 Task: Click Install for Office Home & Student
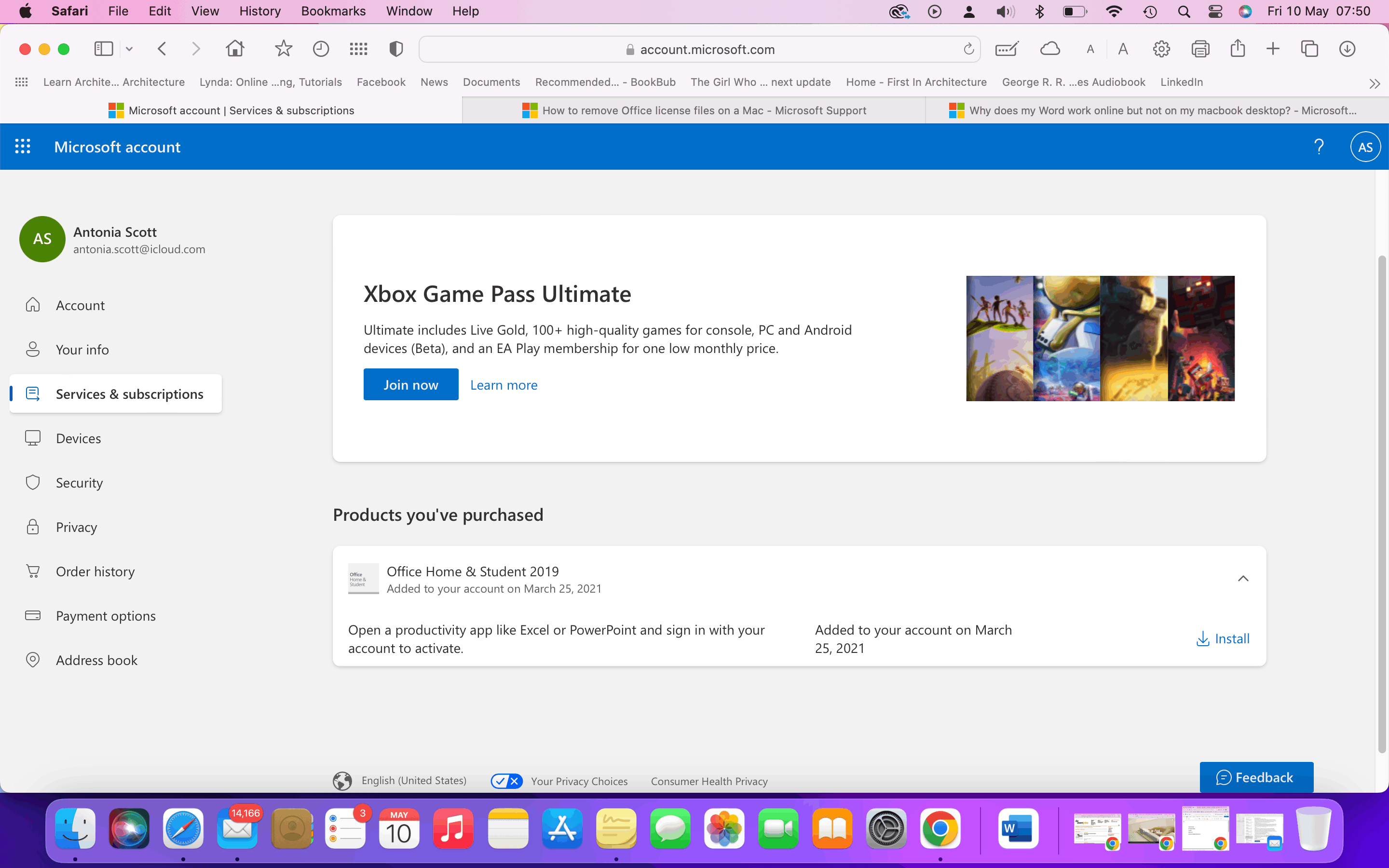tap(1223, 638)
